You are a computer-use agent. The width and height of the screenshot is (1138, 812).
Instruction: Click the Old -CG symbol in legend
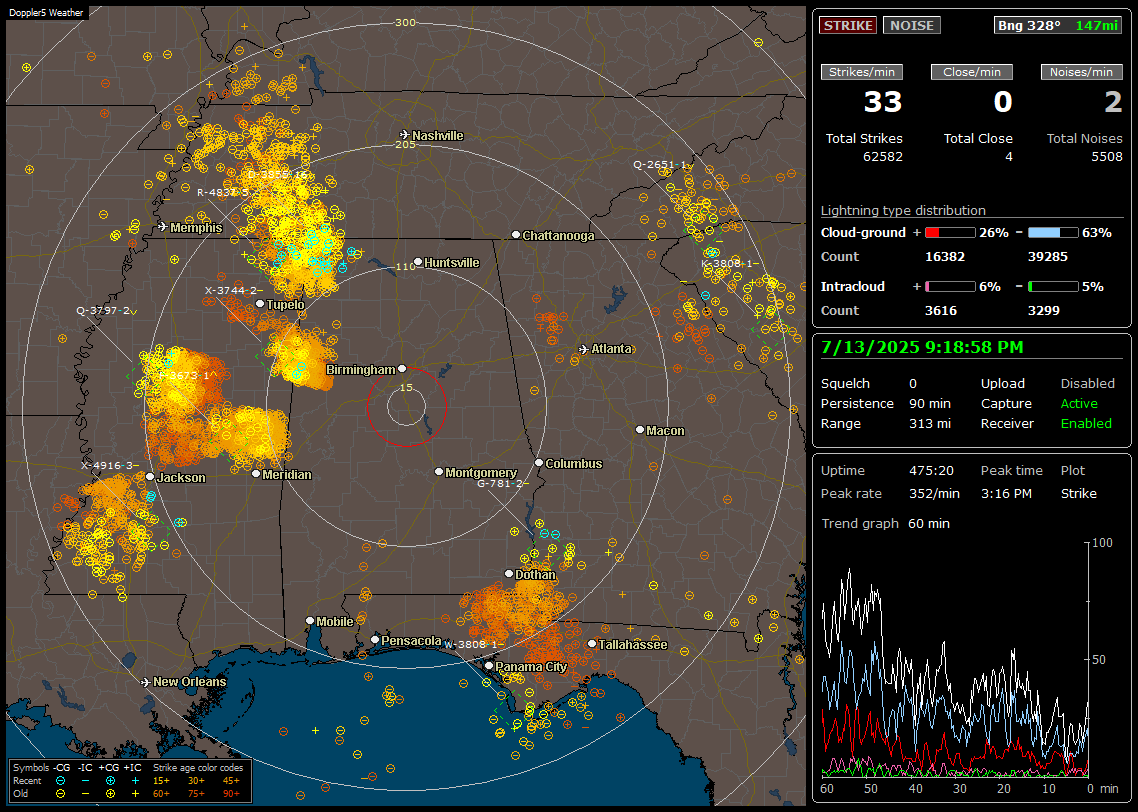pos(60,794)
